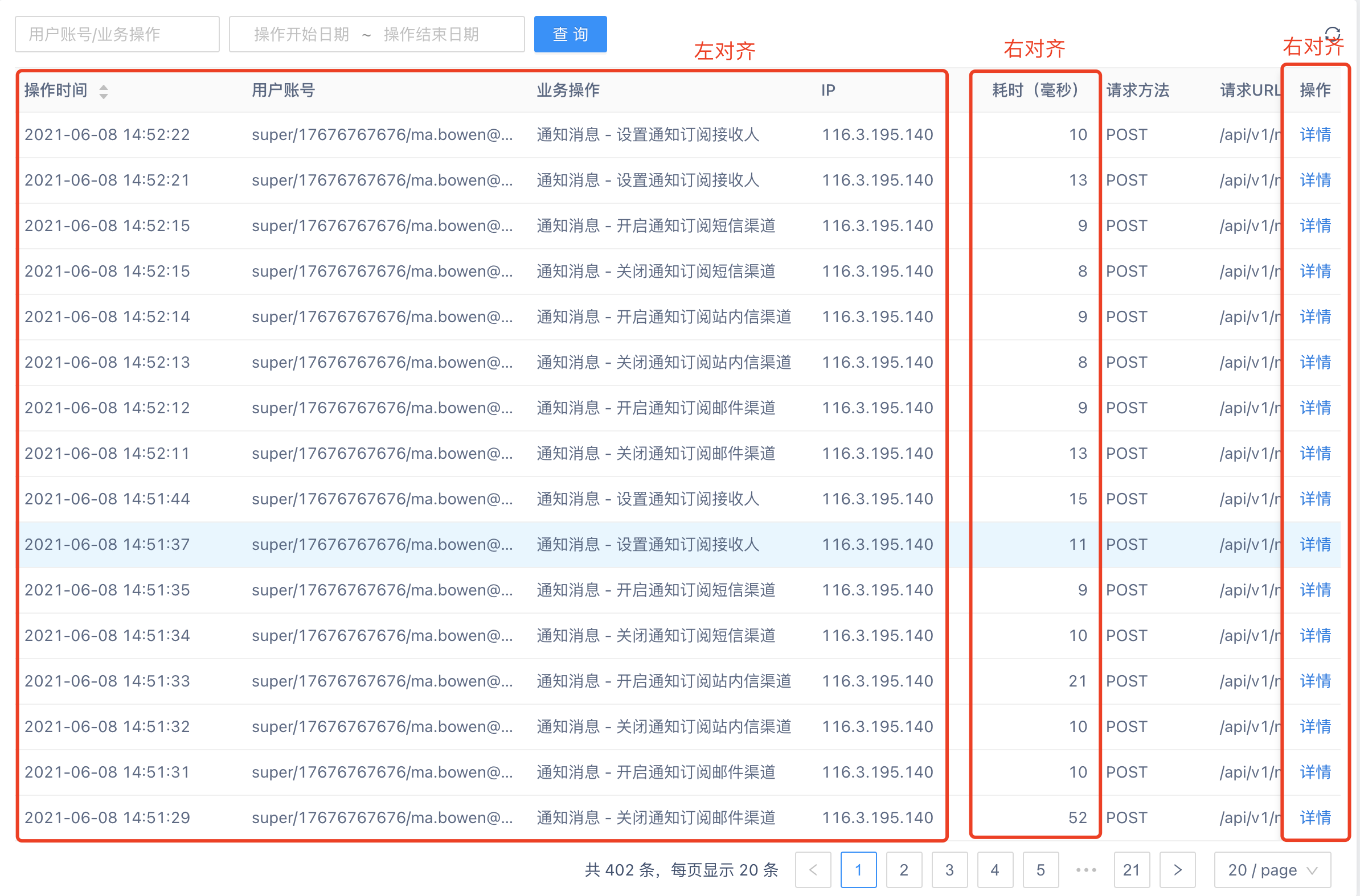Open the 20 / page size dropdown
Viewport: 1360px width, 896px height.
[1272, 870]
